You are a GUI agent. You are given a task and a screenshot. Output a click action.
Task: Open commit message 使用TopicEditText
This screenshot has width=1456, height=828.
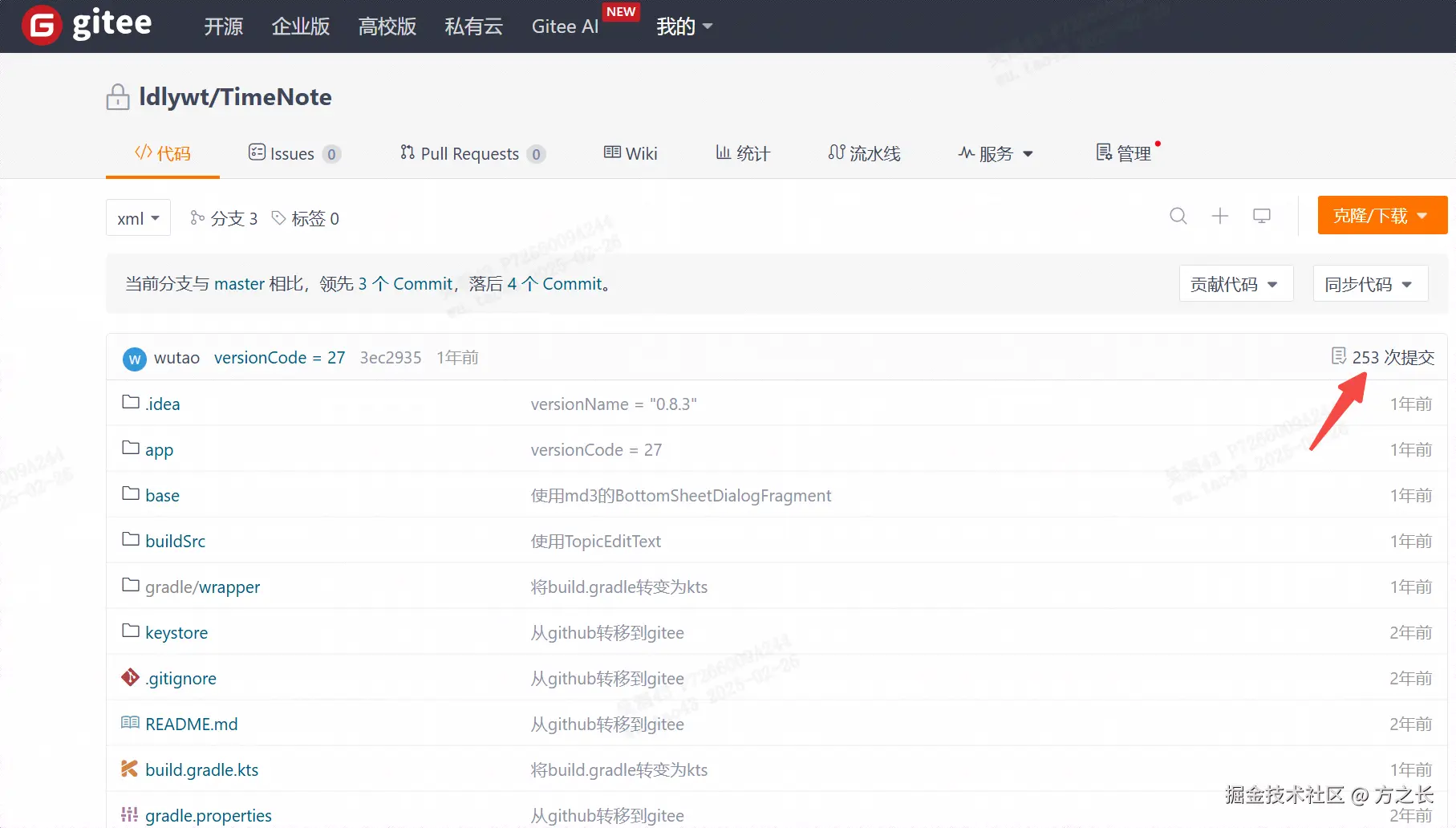[595, 541]
